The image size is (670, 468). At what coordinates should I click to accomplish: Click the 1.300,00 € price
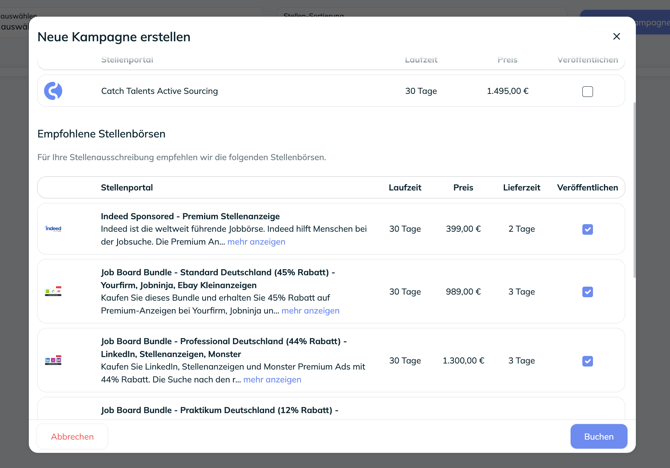pos(463,361)
